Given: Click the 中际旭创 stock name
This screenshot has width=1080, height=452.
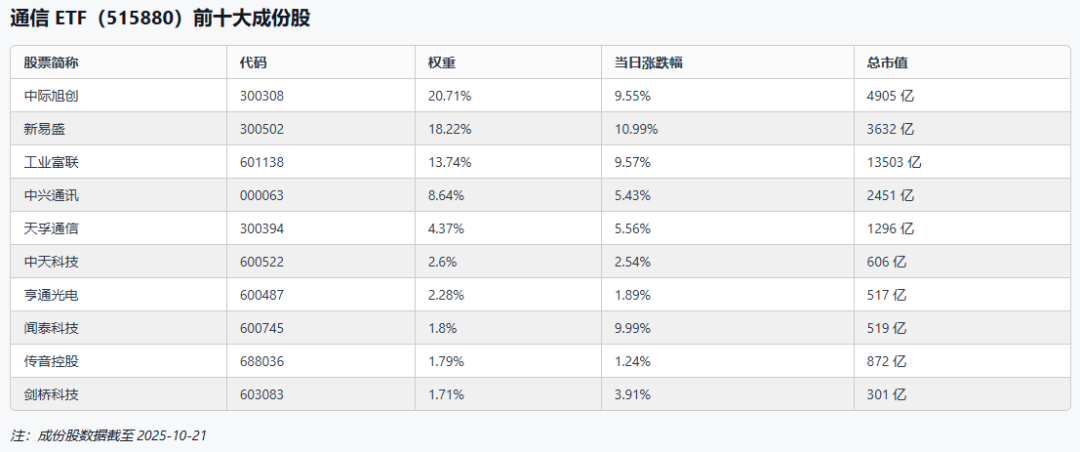Looking at the screenshot, I should pos(51,96).
